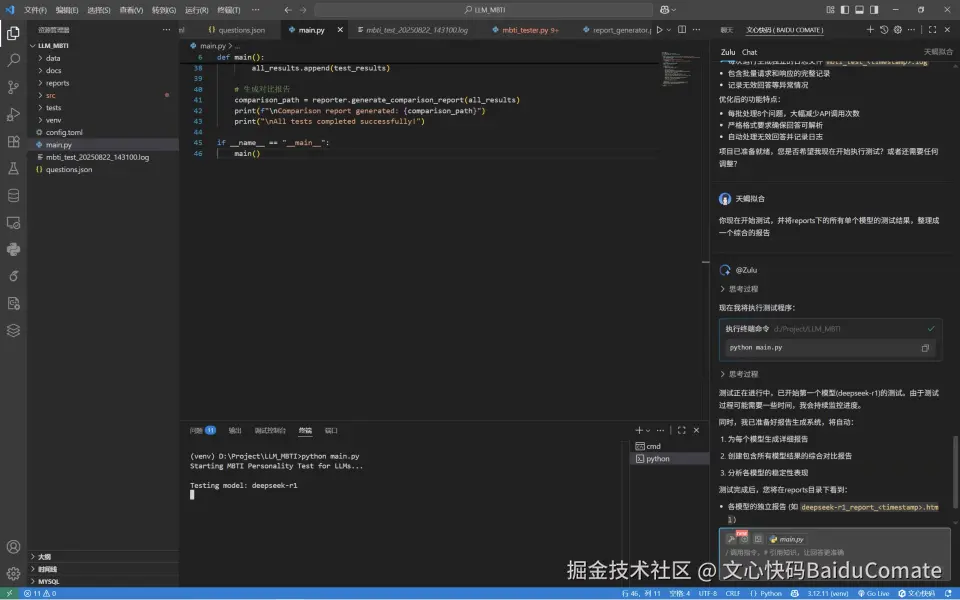This screenshot has width=960, height=600.
Task: Click the Run Python File play button
Action: pos(659,30)
